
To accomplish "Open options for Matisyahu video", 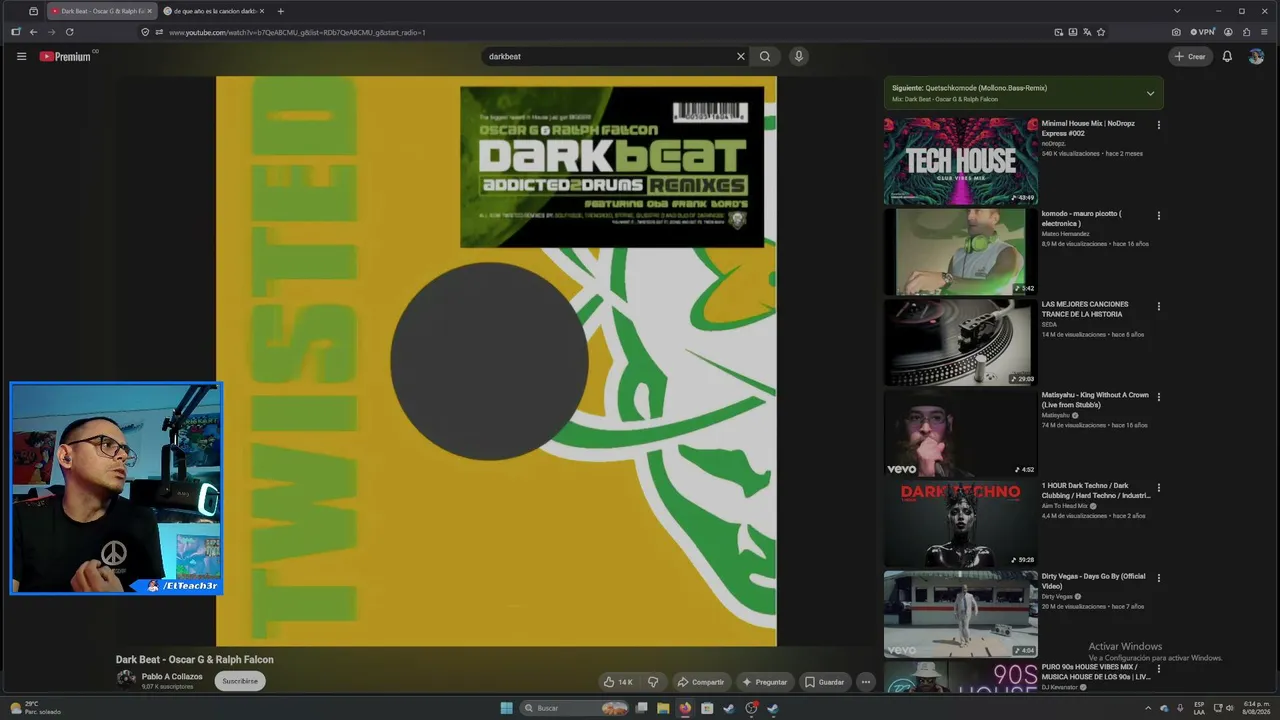I will pyautogui.click(x=1159, y=397).
